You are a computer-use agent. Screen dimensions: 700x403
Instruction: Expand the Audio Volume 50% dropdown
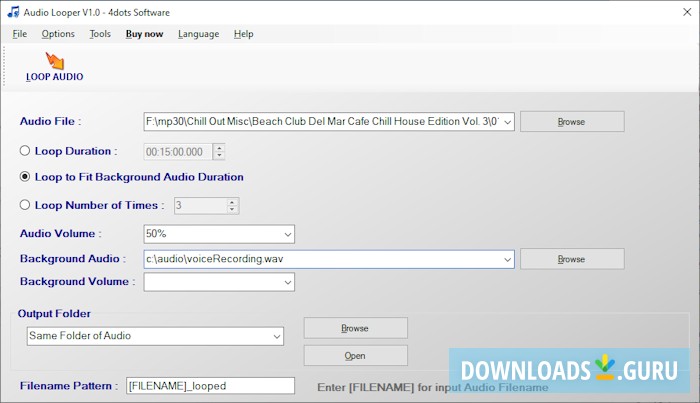pos(288,234)
